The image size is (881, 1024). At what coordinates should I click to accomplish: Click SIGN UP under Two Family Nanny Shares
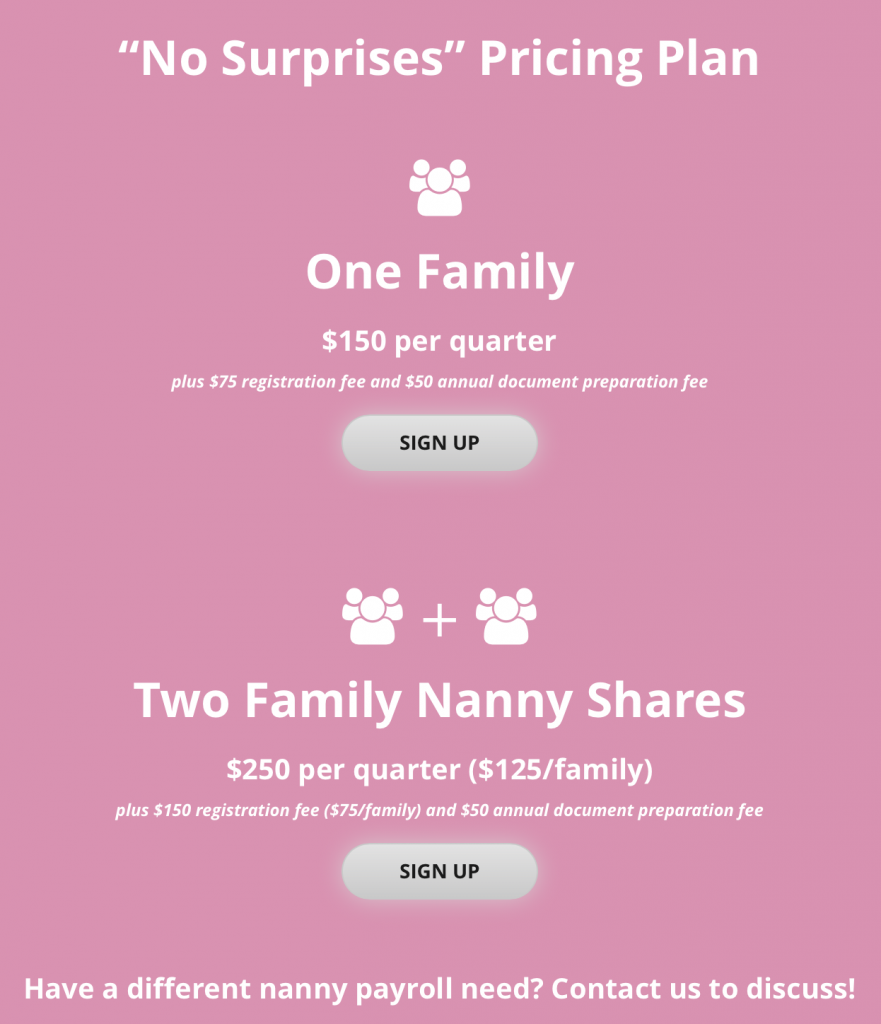pyautogui.click(x=439, y=871)
